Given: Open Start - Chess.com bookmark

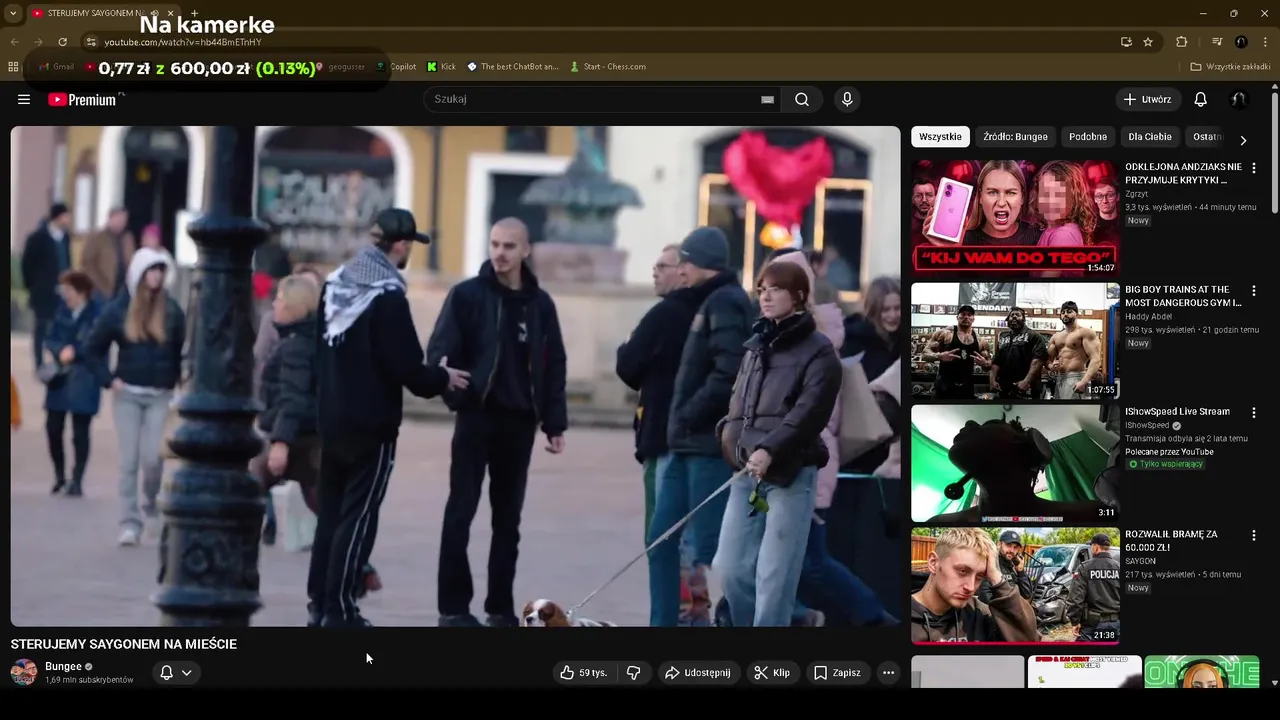Looking at the screenshot, I should click(x=607, y=67).
